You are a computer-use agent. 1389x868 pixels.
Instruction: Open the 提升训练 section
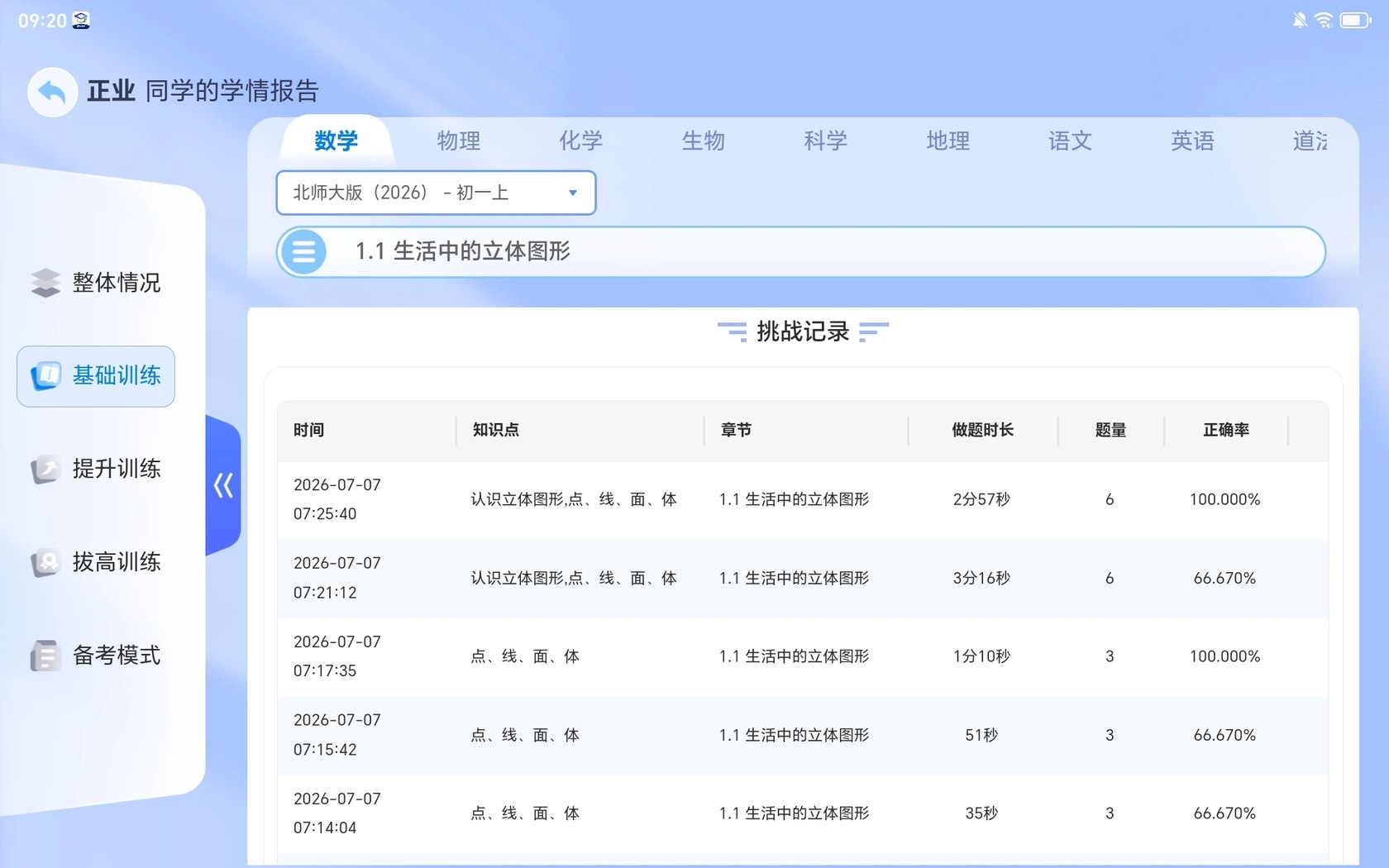(x=96, y=470)
